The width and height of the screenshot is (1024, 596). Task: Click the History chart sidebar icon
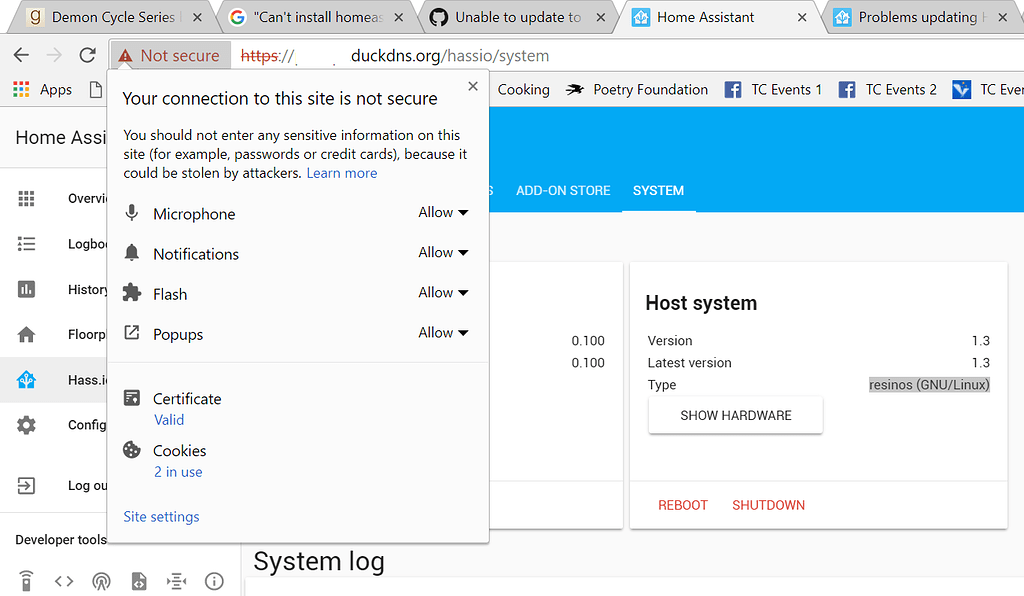tap(27, 289)
